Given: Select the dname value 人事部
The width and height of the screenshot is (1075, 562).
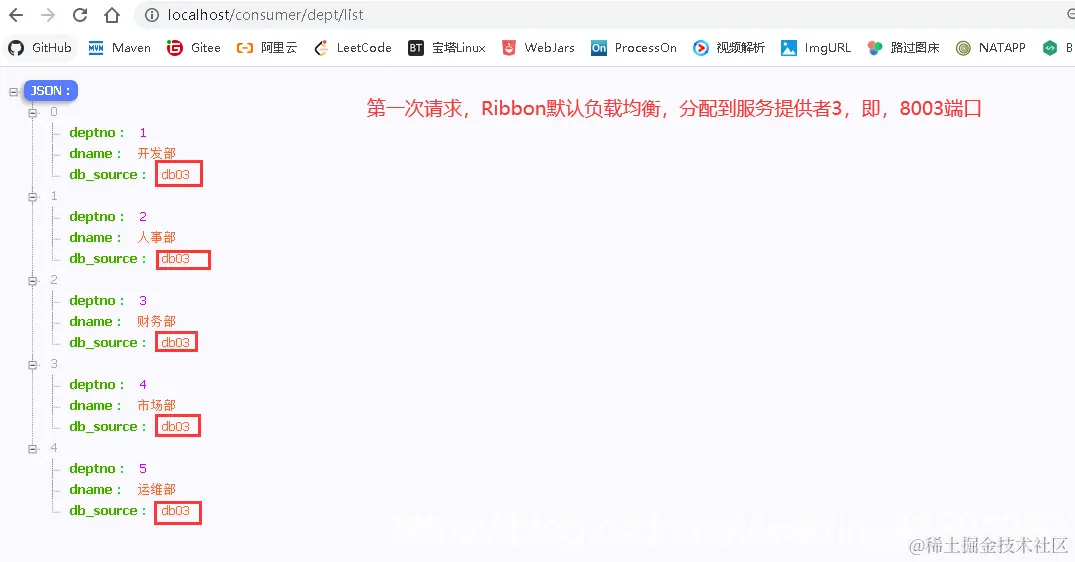Looking at the screenshot, I should [156, 237].
